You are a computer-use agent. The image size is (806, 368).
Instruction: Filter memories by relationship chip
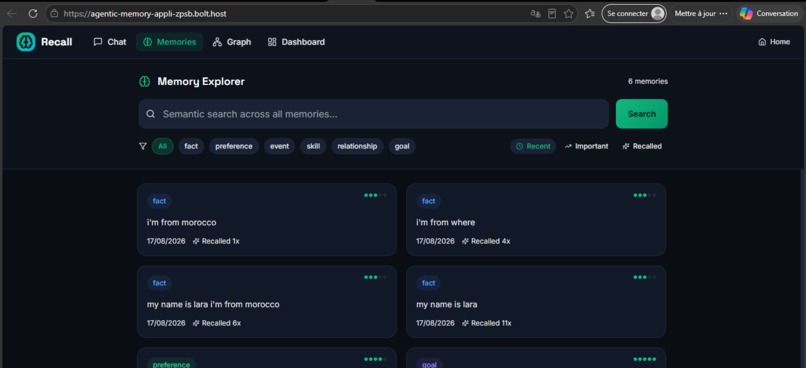357,146
